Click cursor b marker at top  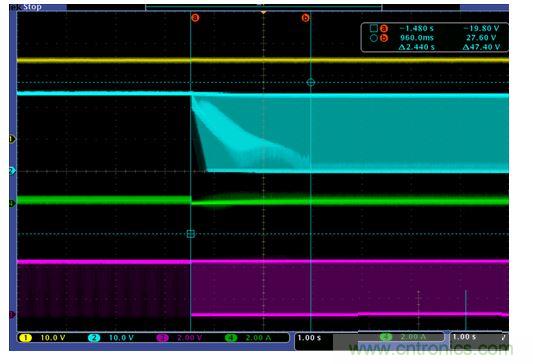(305, 18)
